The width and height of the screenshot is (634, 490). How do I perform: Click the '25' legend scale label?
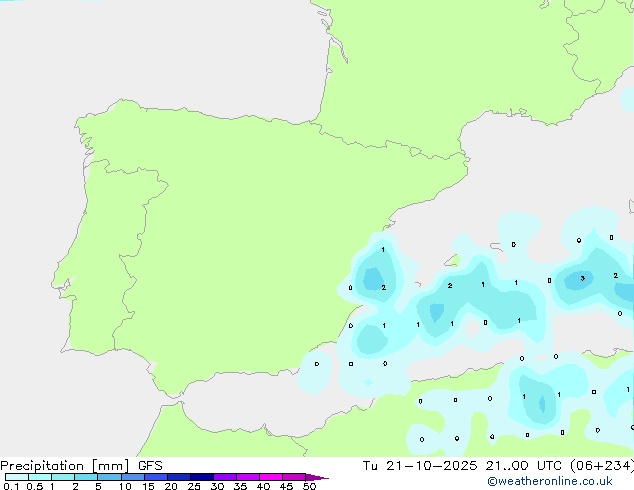point(194,486)
